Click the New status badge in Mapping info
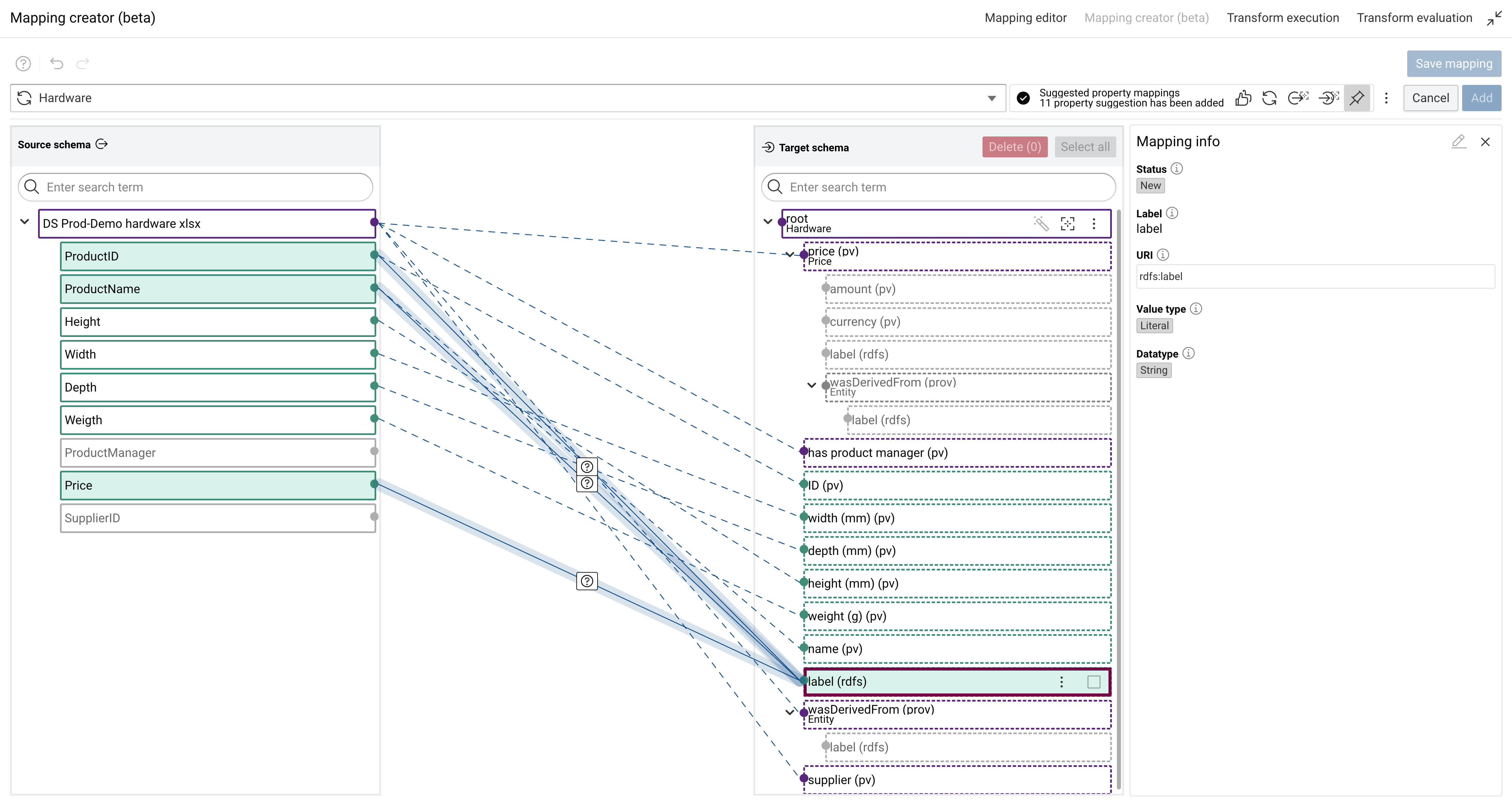This screenshot has height=807, width=1512. point(1150,185)
